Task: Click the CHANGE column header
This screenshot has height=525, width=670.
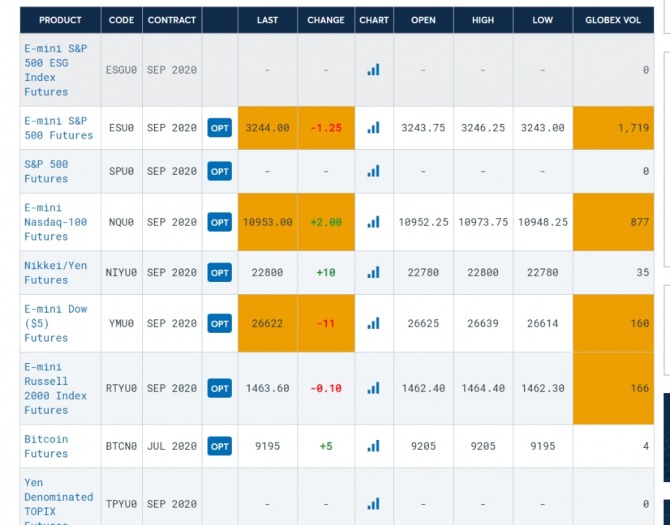Action: [326, 20]
